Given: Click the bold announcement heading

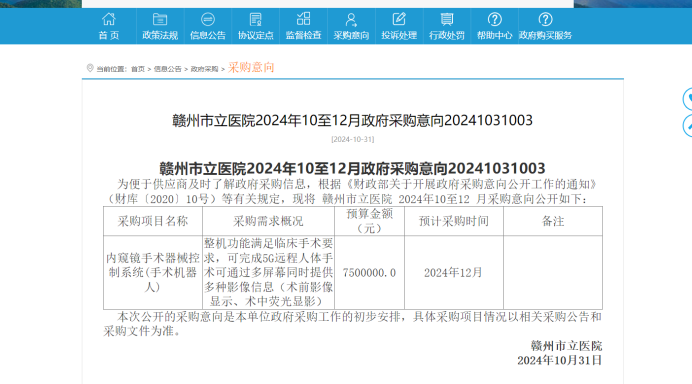Looking at the screenshot, I should point(352,168).
